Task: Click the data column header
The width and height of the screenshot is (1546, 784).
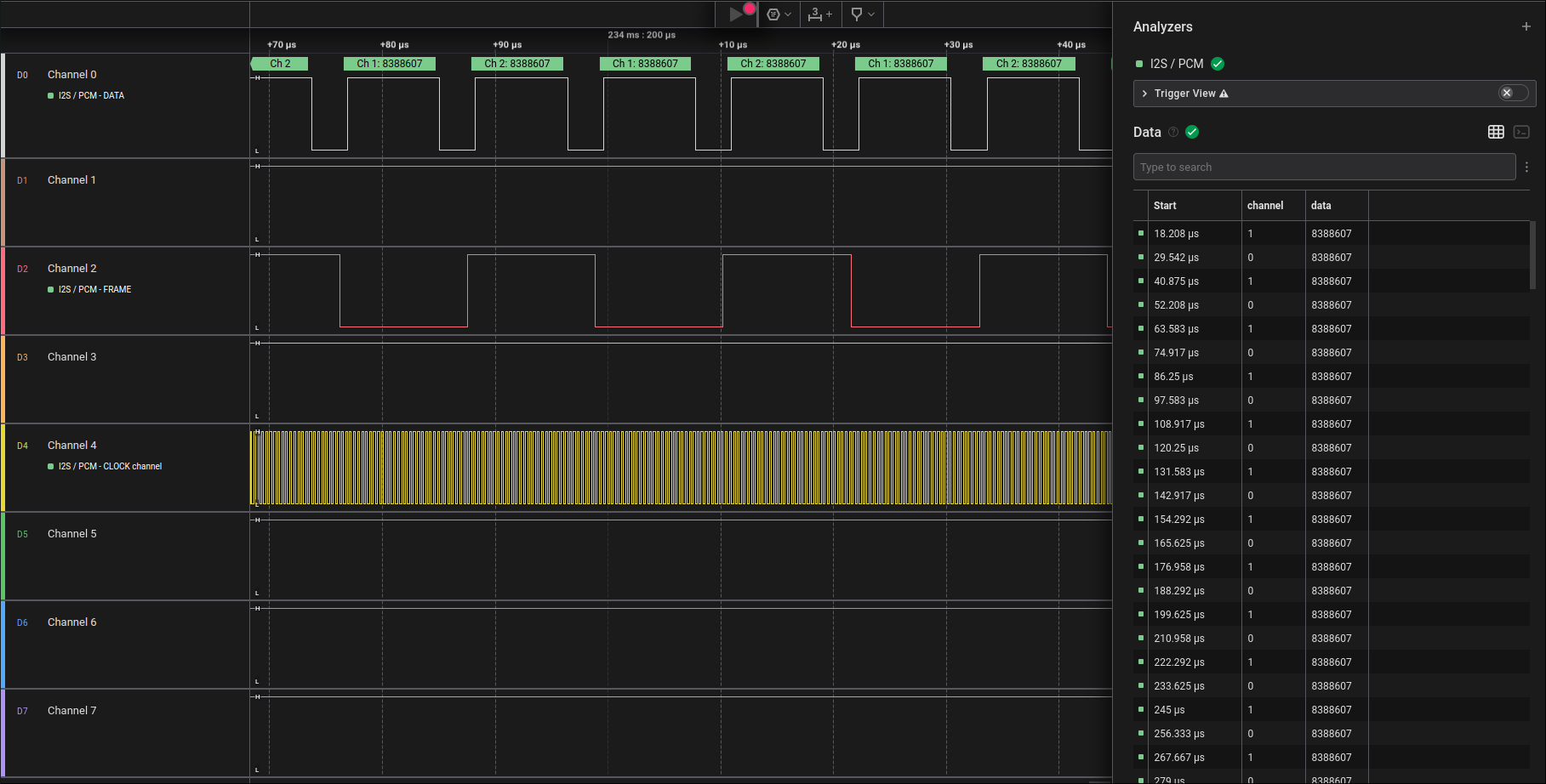Action: (1321, 206)
